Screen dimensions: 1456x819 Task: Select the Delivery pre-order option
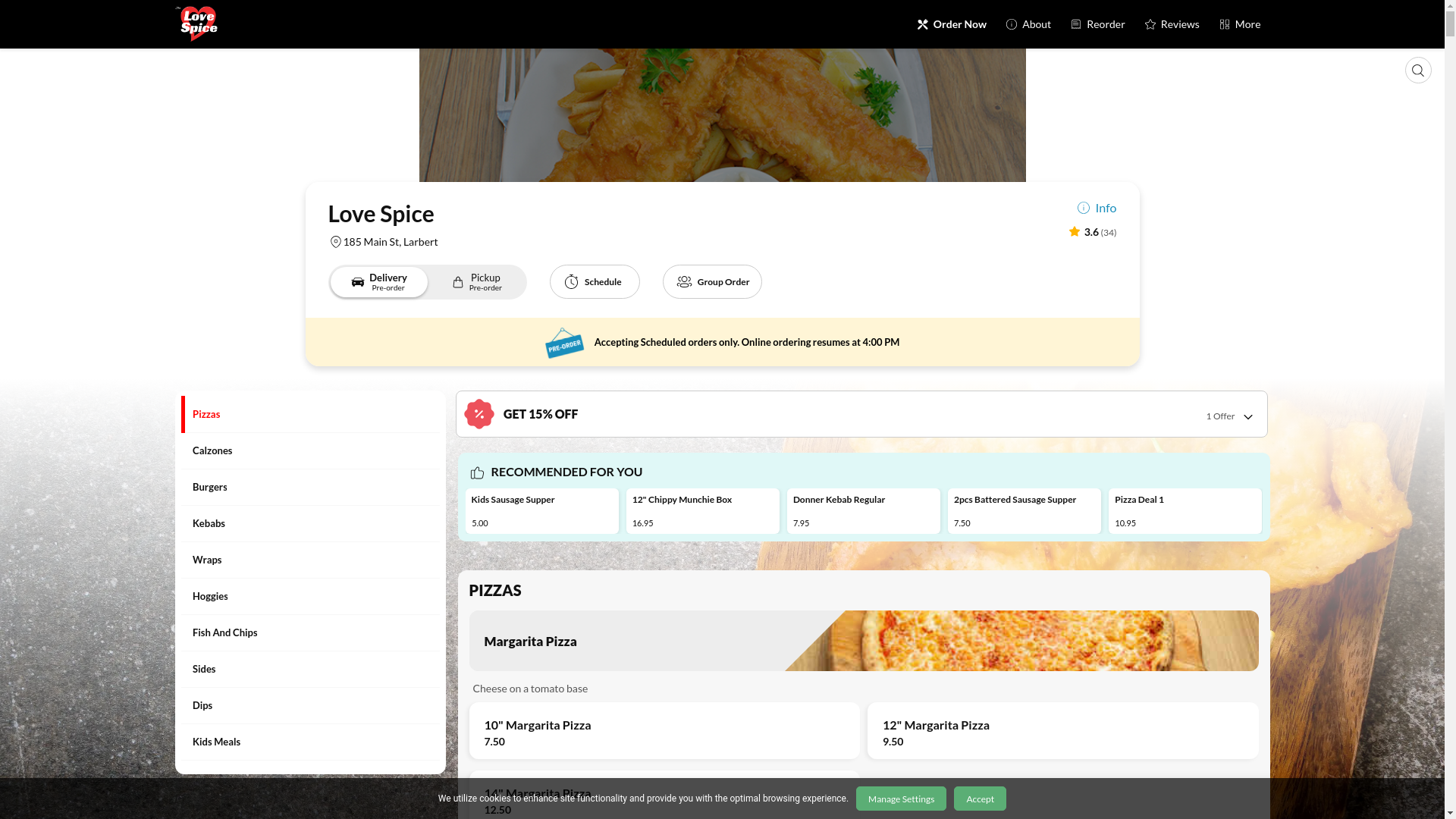click(379, 282)
